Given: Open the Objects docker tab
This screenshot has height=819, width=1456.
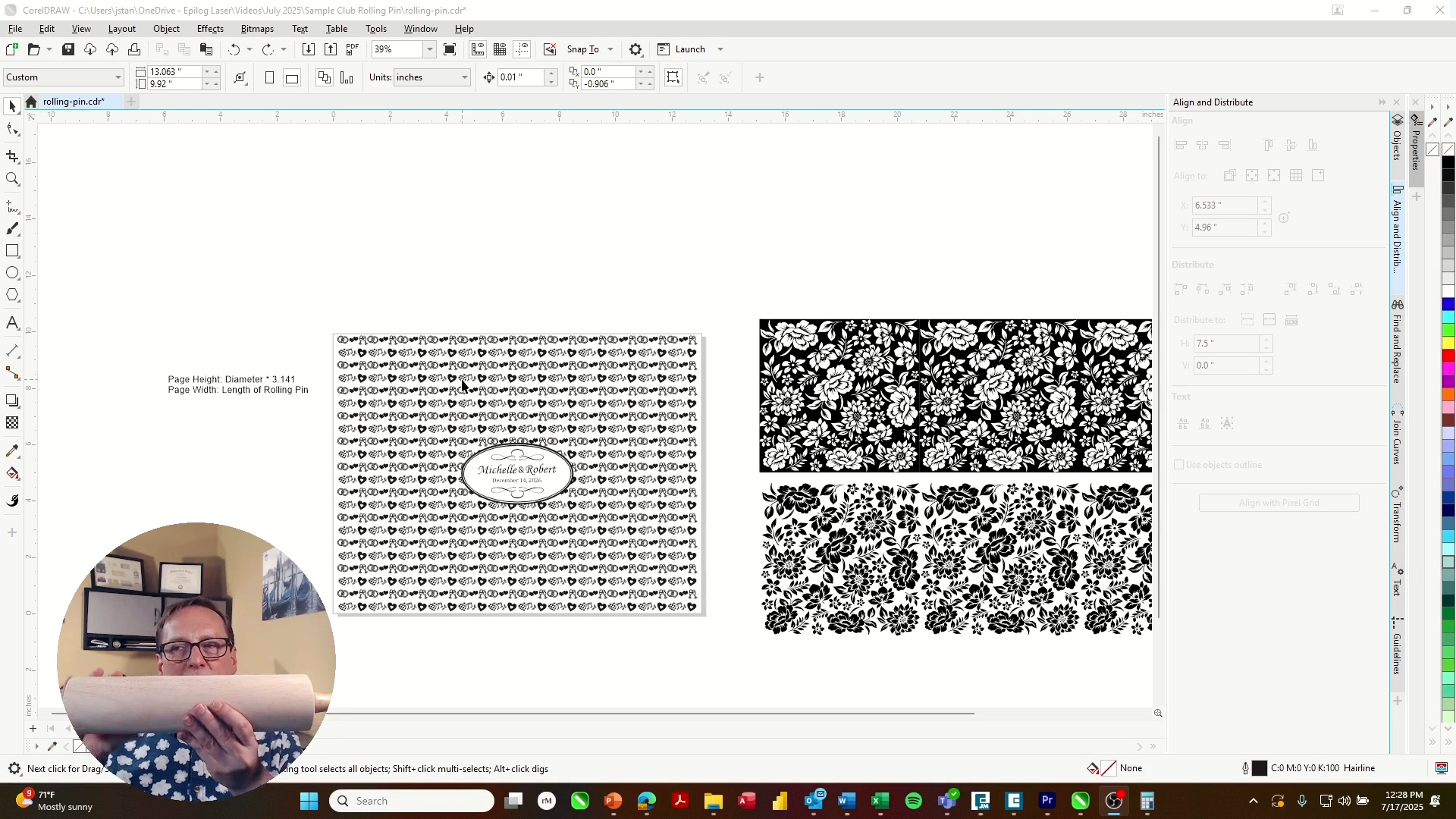Looking at the screenshot, I should pos(1397,138).
